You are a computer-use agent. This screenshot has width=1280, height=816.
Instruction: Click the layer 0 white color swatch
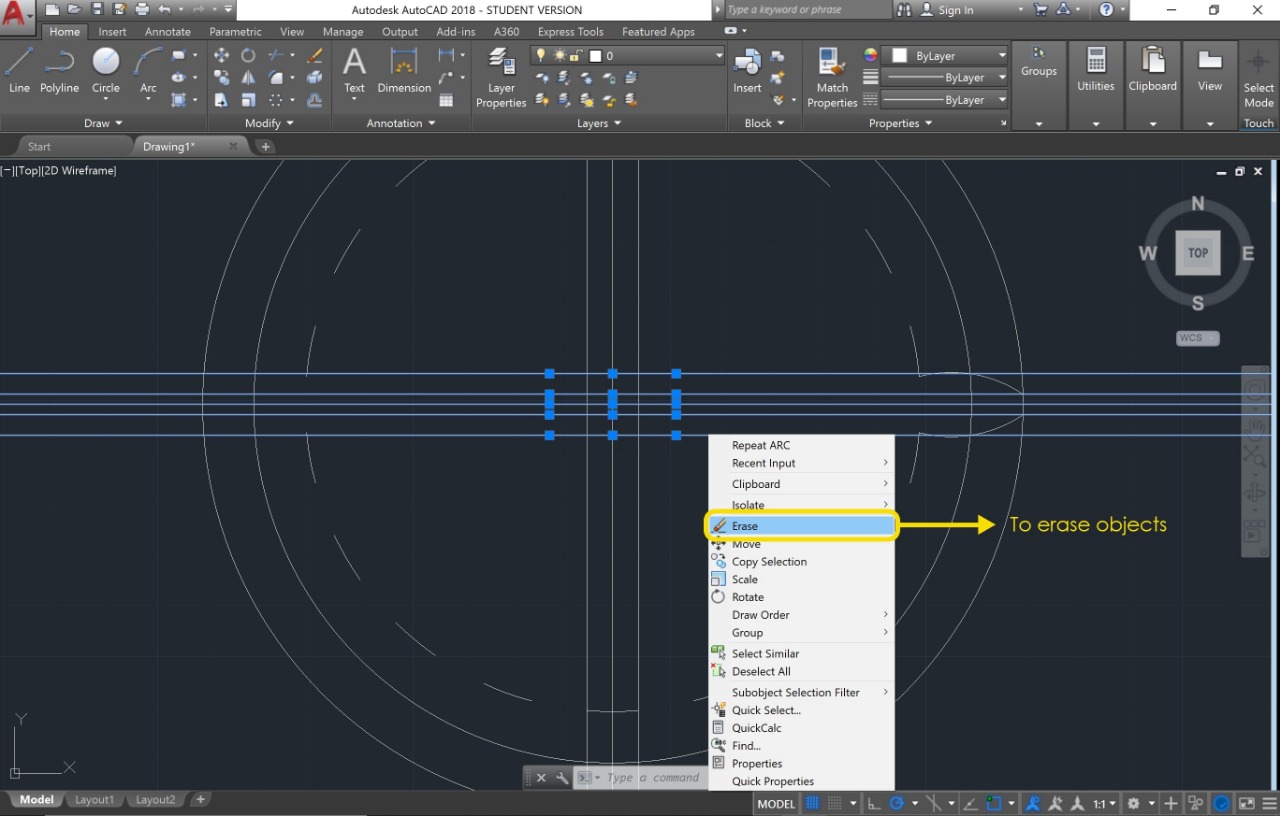click(x=596, y=56)
